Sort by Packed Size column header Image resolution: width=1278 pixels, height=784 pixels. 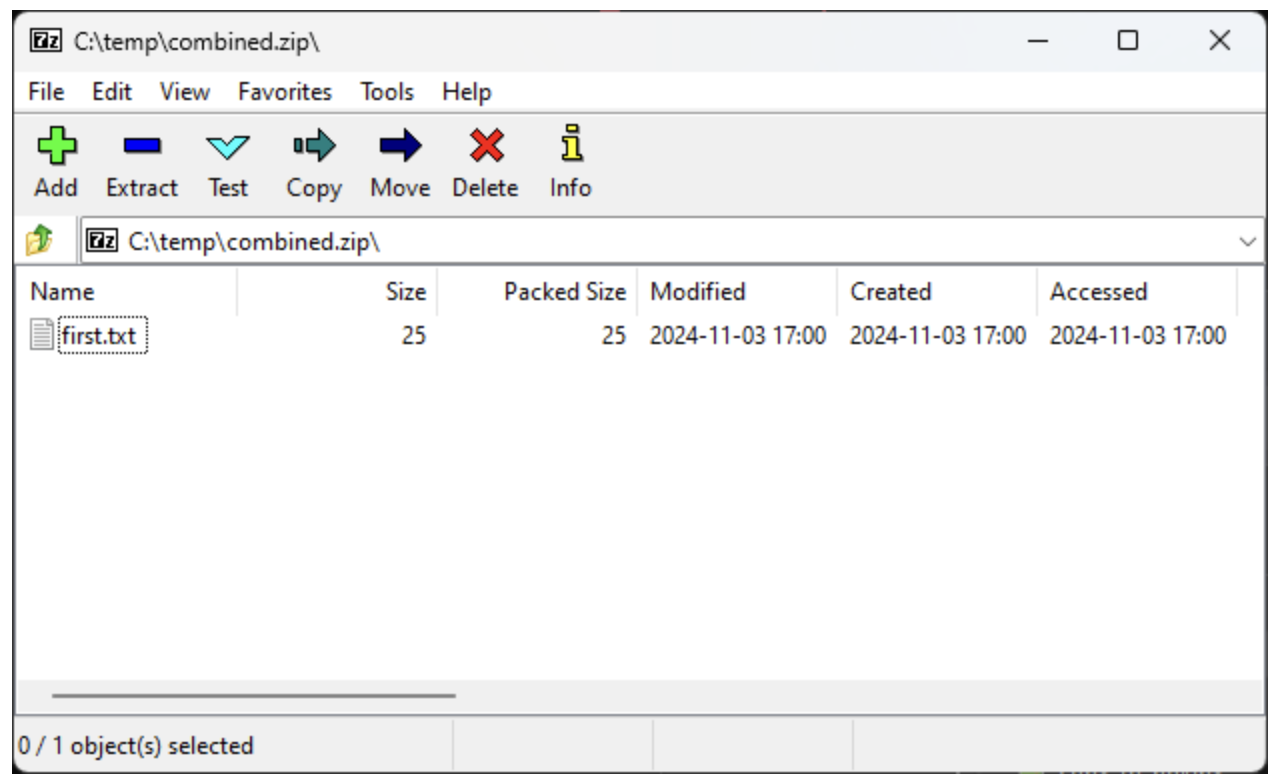point(537,292)
